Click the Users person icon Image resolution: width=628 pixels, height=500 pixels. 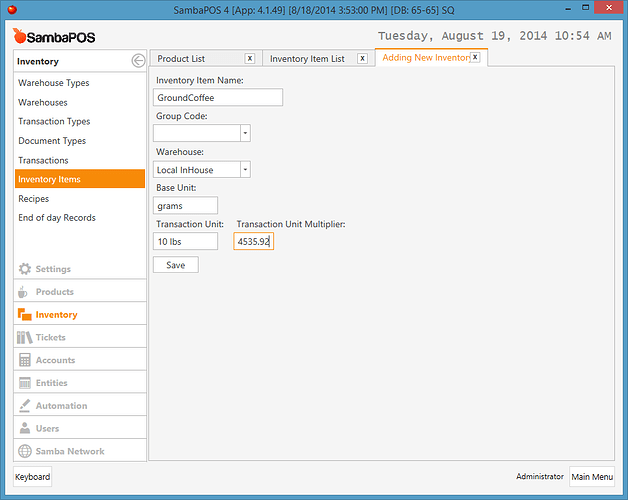click(x=25, y=428)
